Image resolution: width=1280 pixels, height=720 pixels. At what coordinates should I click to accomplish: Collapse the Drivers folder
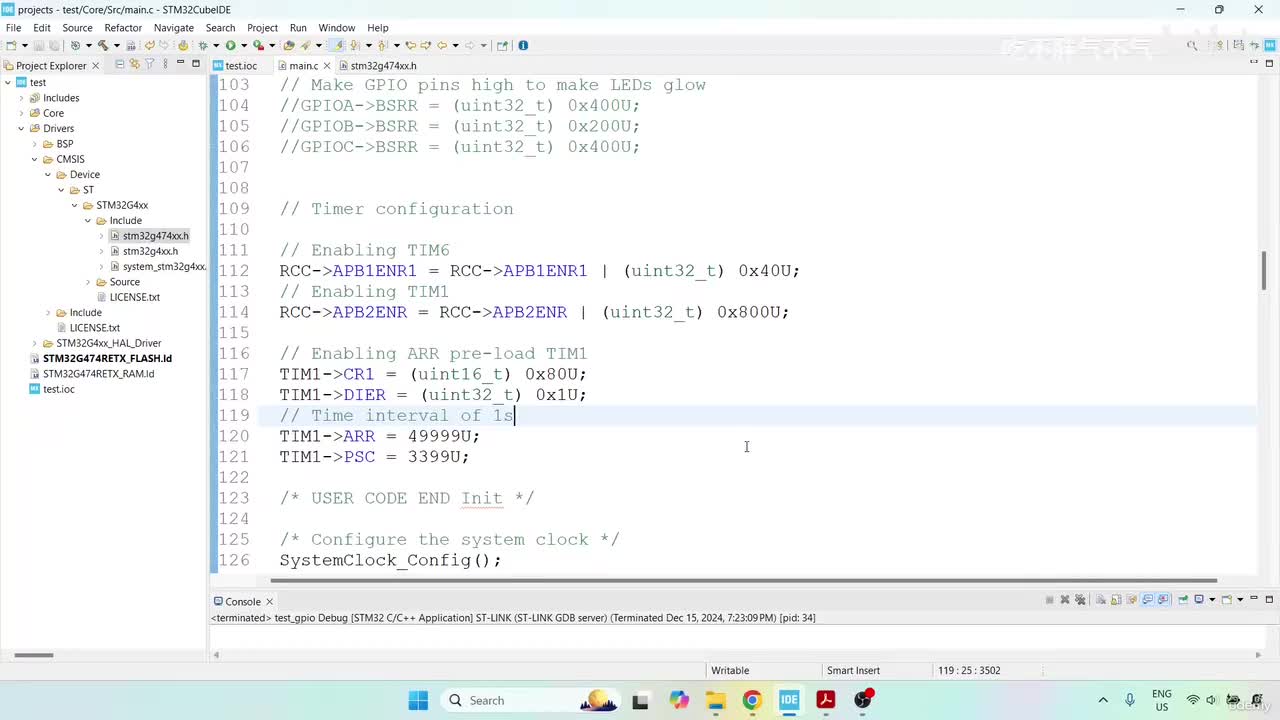(x=21, y=128)
